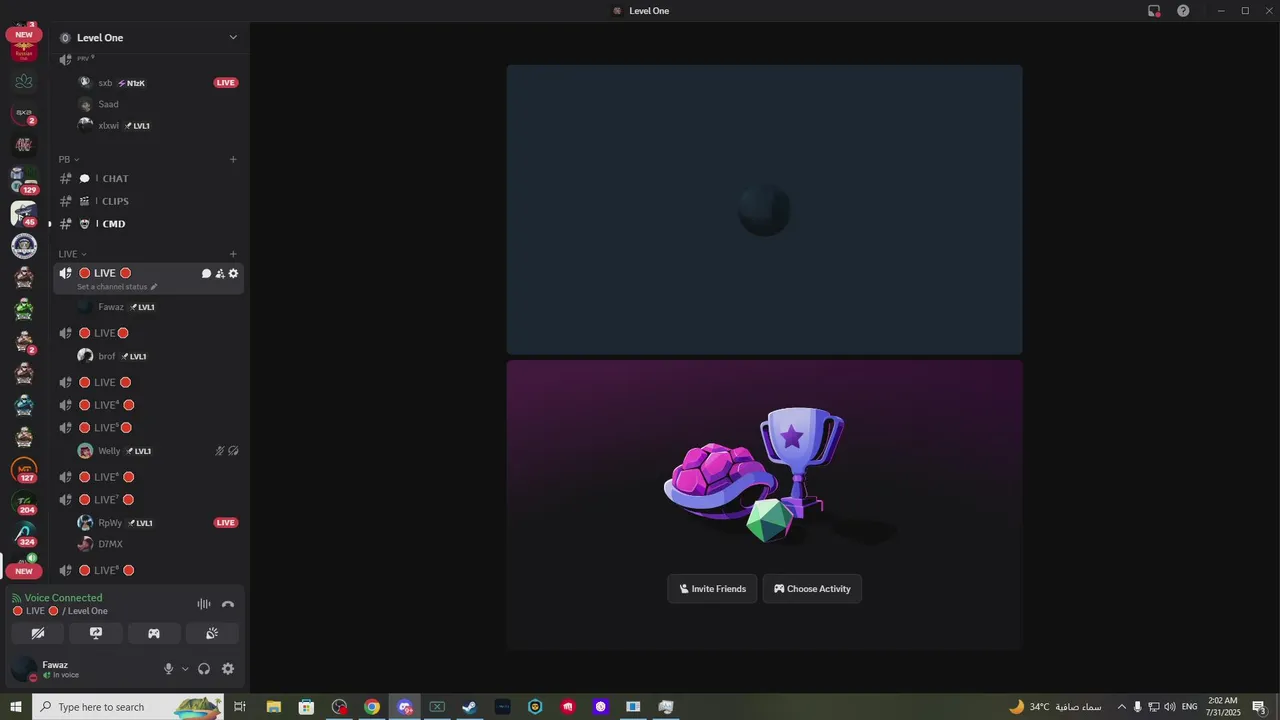Open Windows Start menu
1280x720 pixels.
pyautogui.click(x=15, y=707)
